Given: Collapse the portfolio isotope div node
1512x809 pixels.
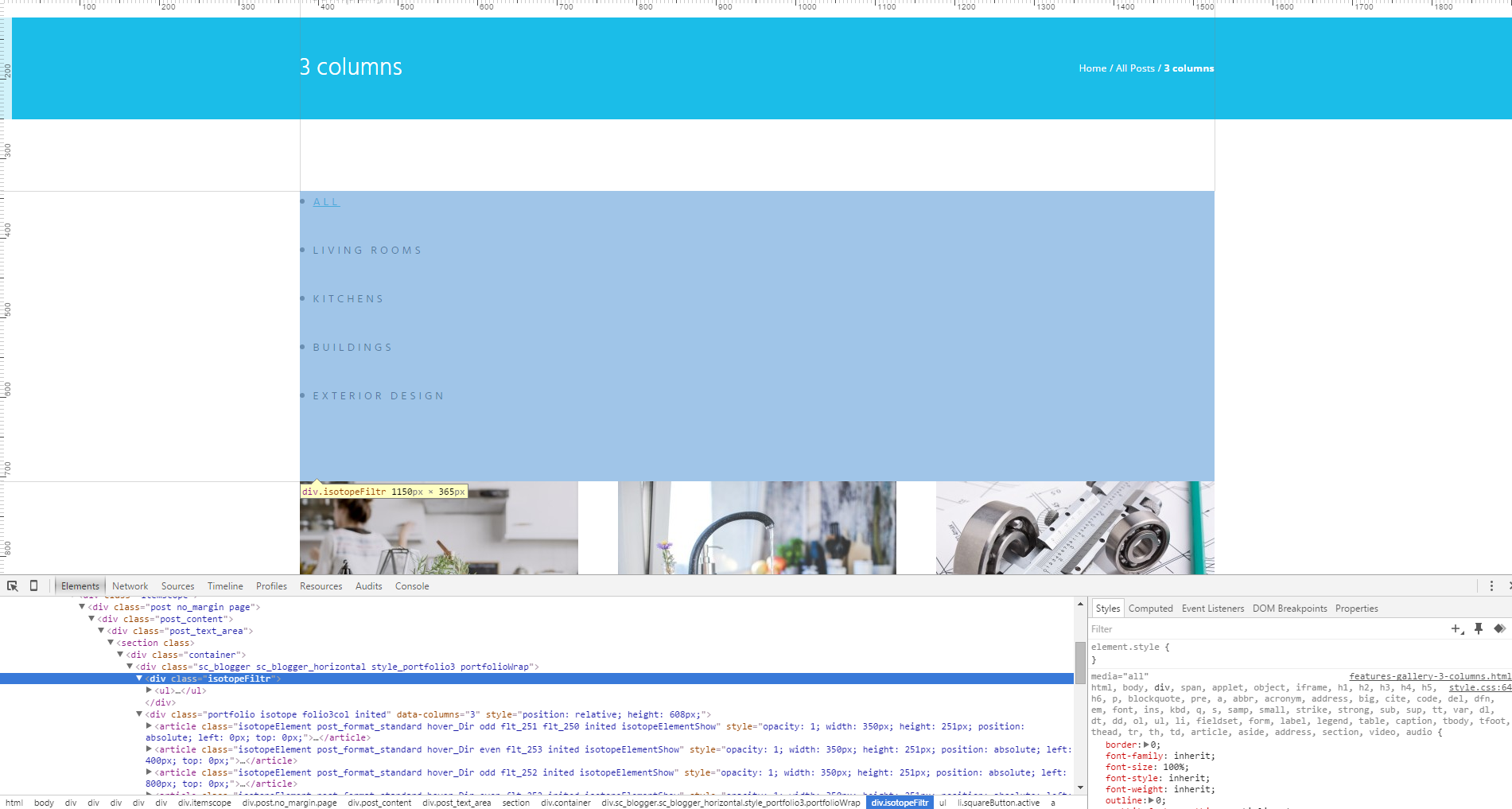Looking at the screenshot, I should 139,714.
